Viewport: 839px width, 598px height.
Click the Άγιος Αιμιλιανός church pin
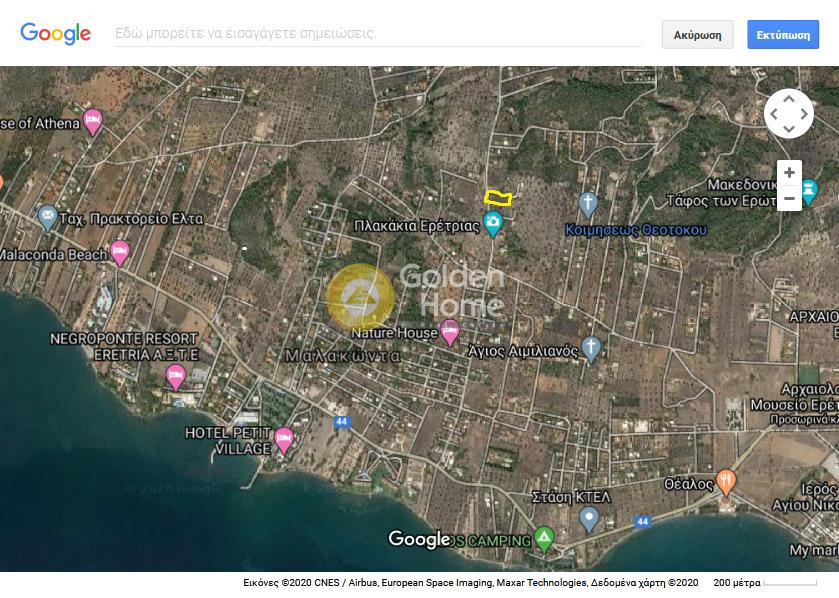pyautogui.click(x=591, y=347)
